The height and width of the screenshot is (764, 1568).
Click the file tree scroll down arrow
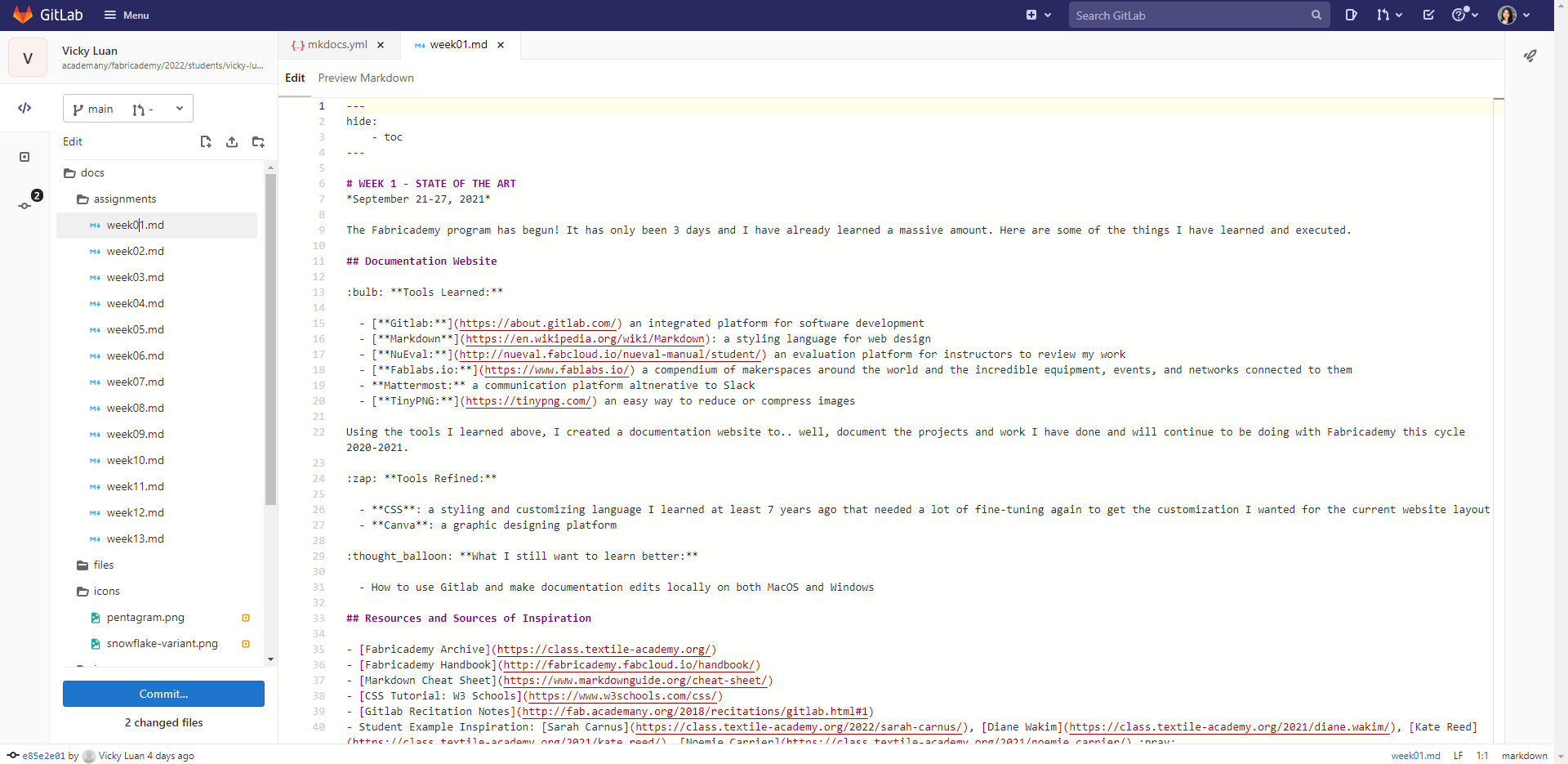270,659
